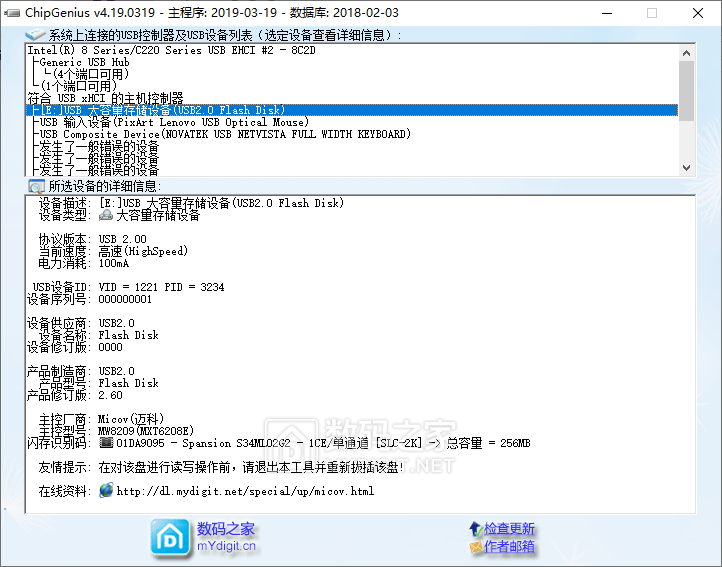
Task: Click the magnifier icon beside detail info header
Action: click(36, 186)
